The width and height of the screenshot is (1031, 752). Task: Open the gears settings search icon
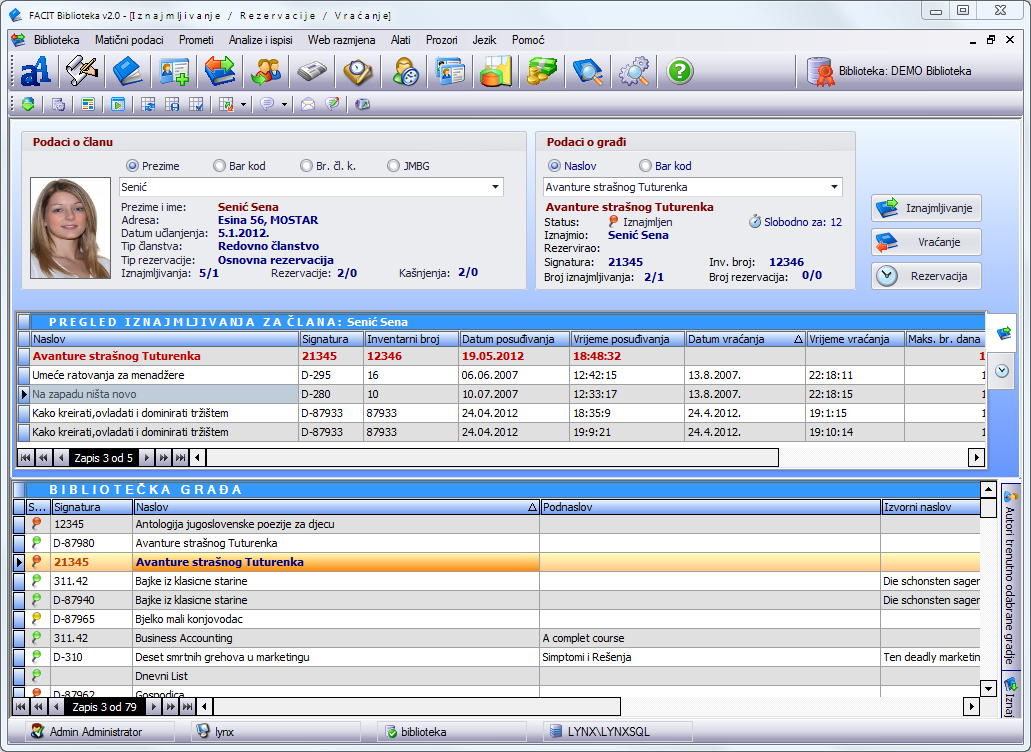click(x=634, y=72)
